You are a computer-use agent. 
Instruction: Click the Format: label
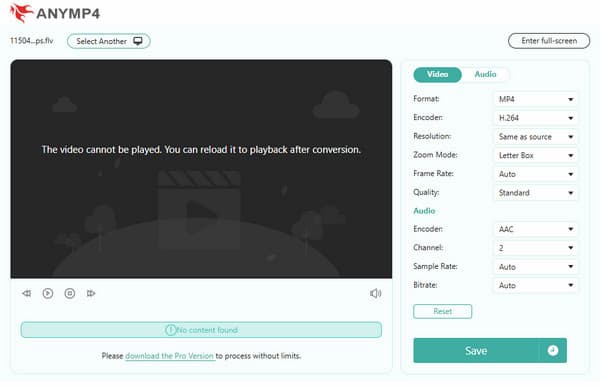coord(426,99)
